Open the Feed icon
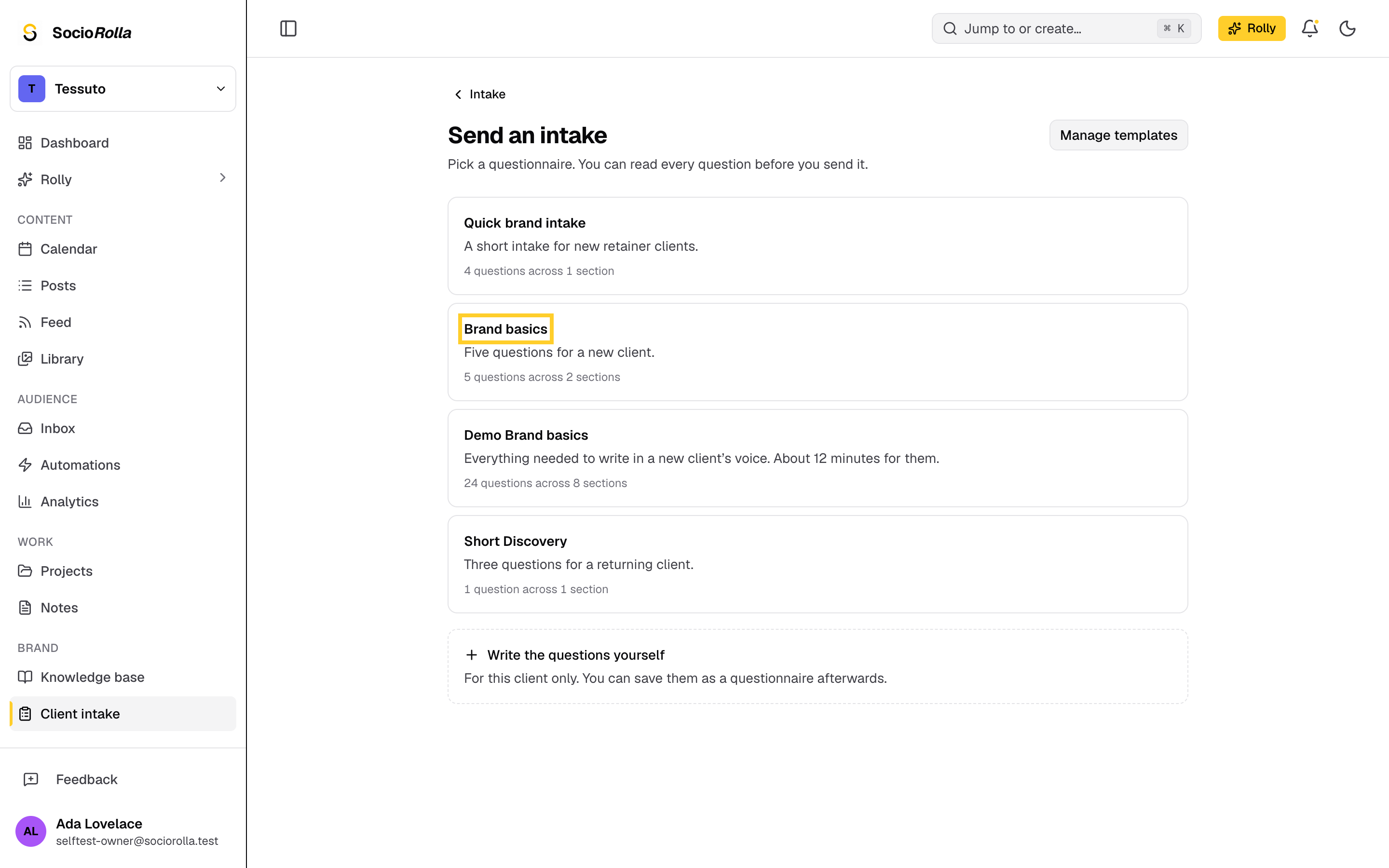1389x868 pixels. click(25, 322)
